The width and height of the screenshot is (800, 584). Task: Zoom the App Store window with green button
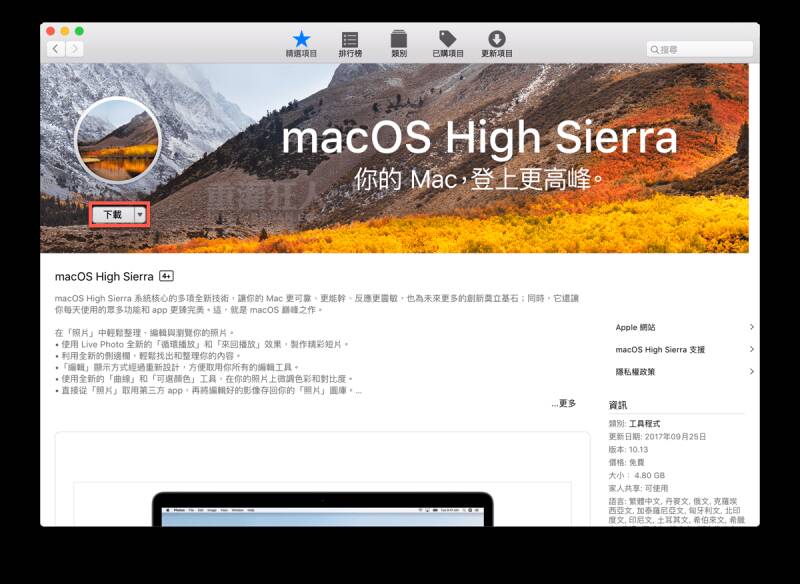coord(79,31)
